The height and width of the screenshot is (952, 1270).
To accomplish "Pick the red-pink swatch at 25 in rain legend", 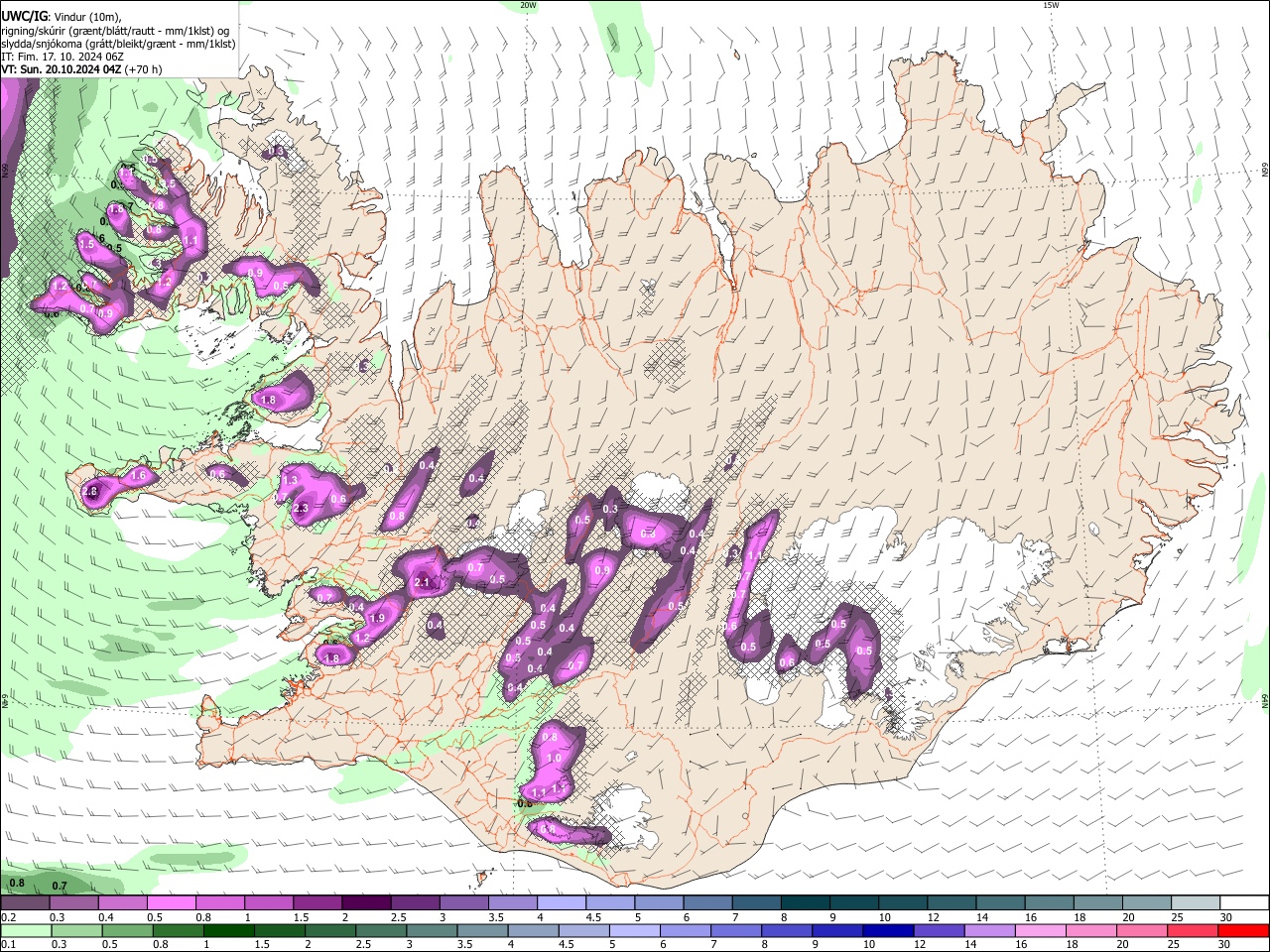I will (x=1194, y=930).
